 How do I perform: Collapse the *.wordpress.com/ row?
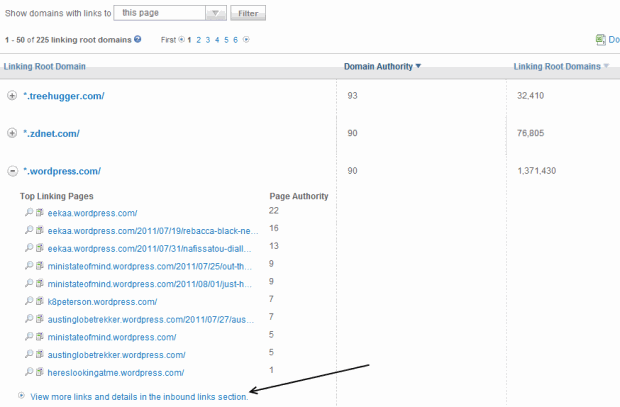click(12, 171)
